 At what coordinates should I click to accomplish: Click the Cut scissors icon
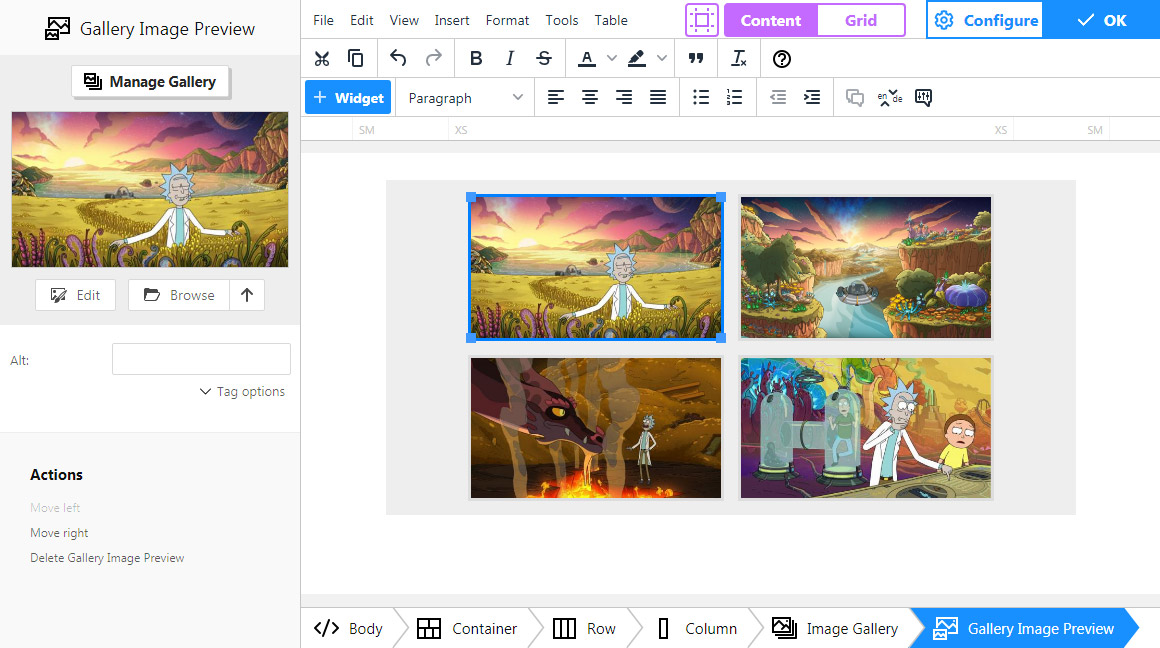pos(322,58)
